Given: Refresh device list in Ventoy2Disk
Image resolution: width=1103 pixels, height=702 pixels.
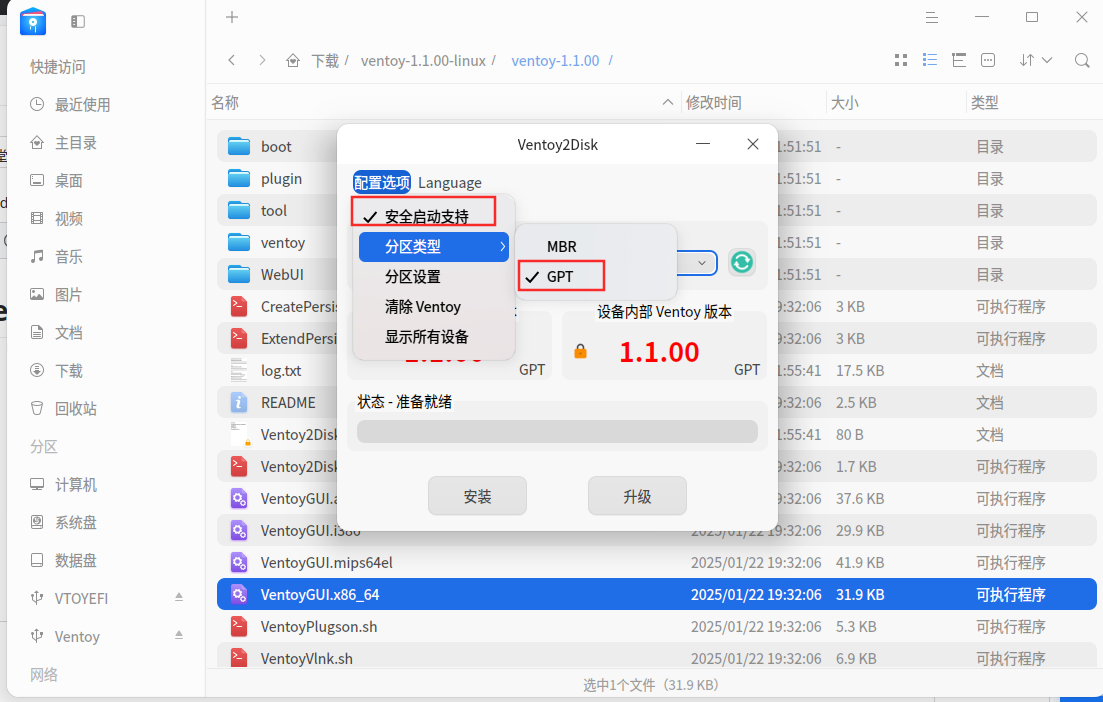Looking at the screenshot, I should (x=741, y=262).
